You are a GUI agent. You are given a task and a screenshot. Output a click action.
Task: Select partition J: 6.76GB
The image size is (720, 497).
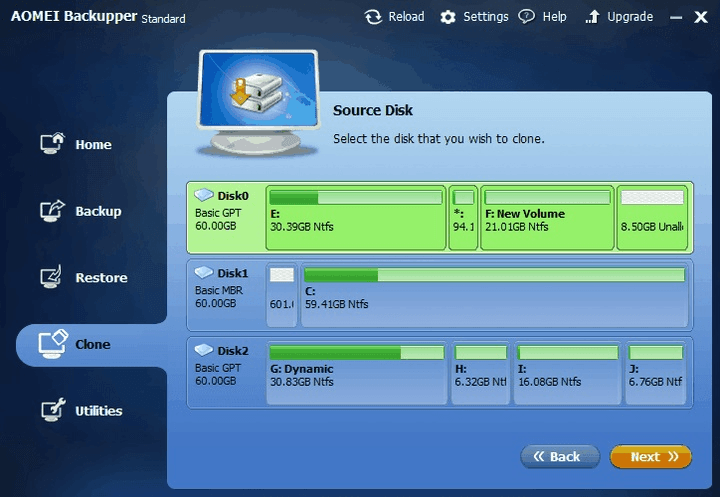[656, 373]
